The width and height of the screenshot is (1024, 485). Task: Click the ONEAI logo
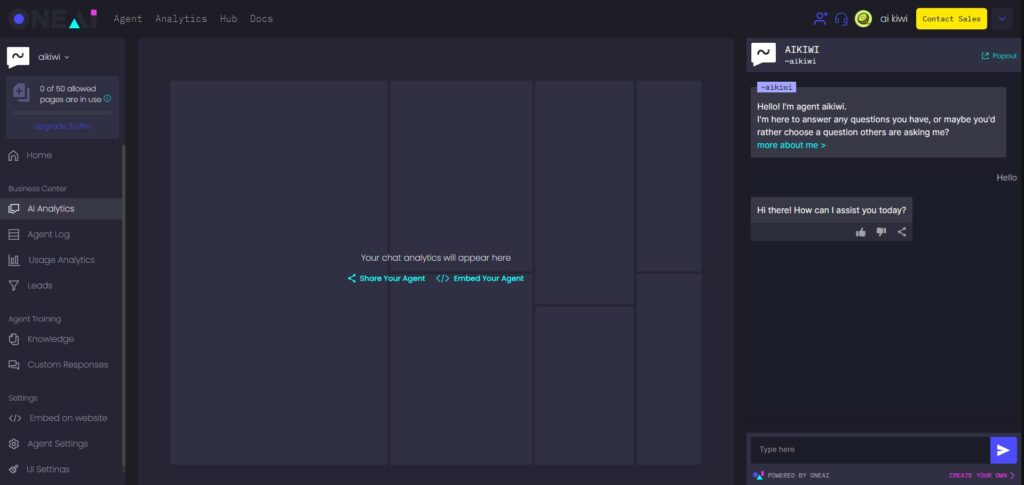pyautogui.click(x=53, y=19)
